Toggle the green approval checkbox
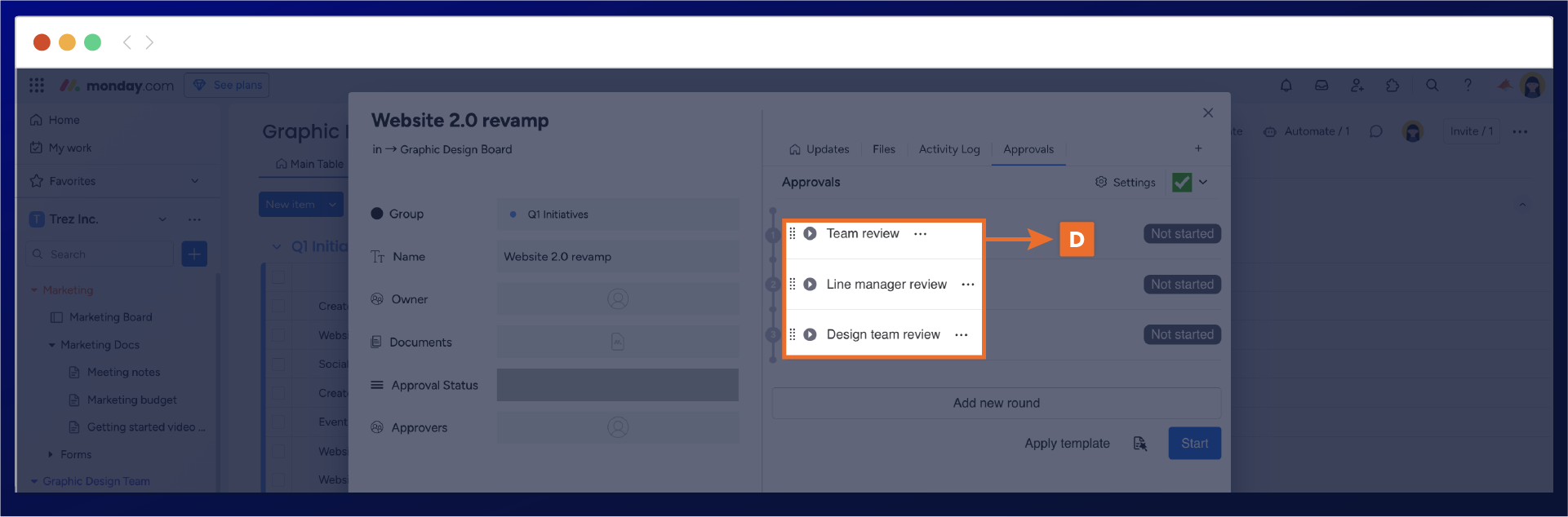 1181,182
